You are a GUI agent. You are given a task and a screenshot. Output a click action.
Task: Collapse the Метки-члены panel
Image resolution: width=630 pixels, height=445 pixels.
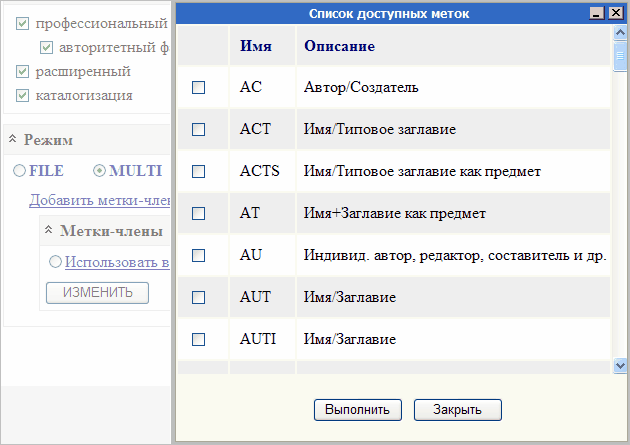tap(48, 231)
